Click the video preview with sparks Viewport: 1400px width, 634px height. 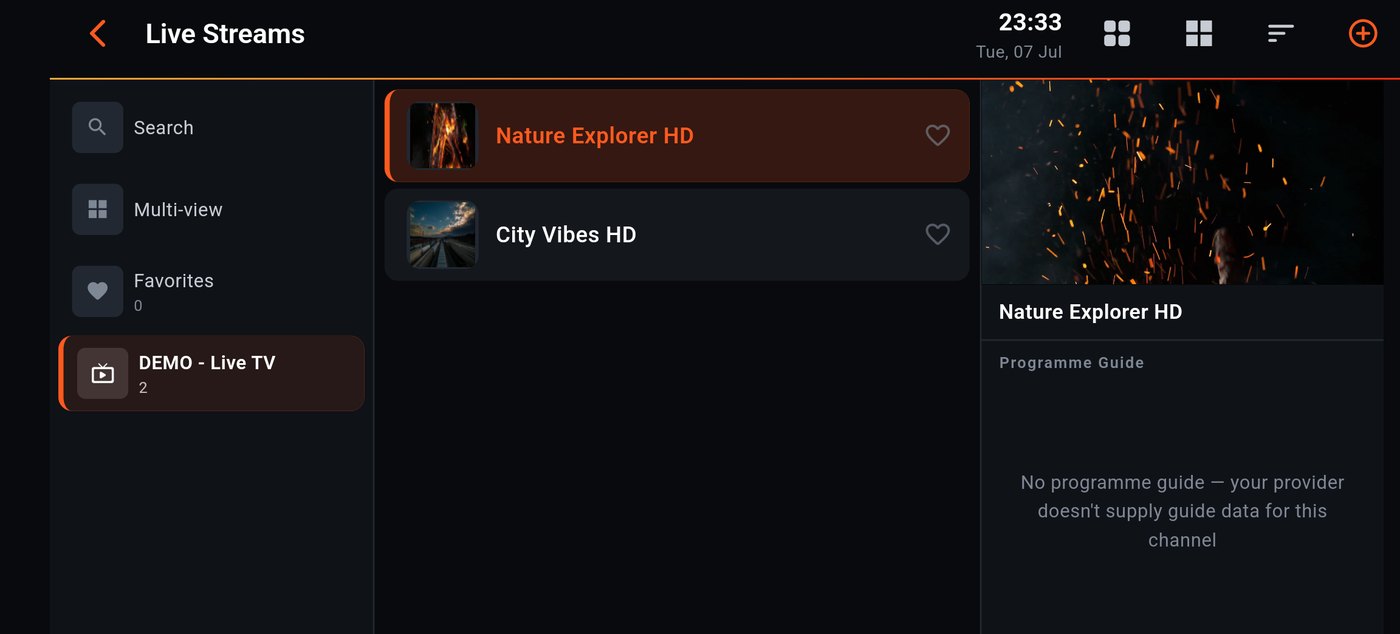point(1182,182)
